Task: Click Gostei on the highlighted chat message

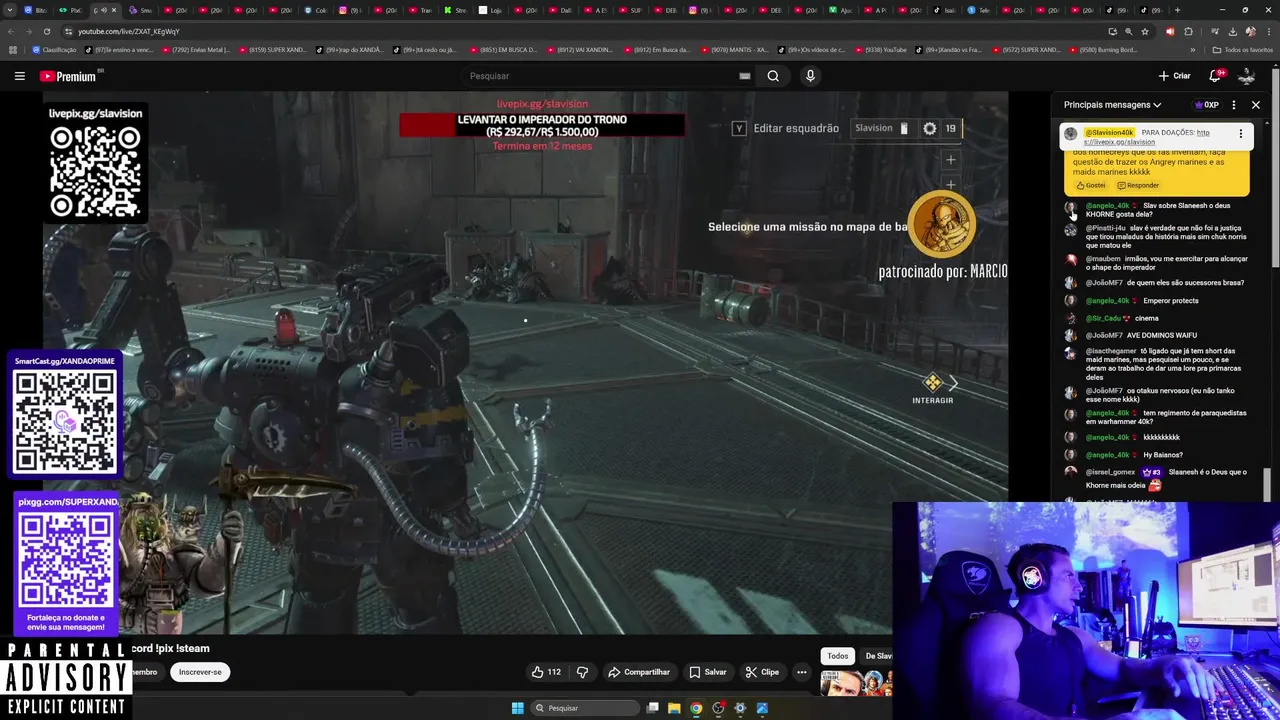Action: 1091,185
